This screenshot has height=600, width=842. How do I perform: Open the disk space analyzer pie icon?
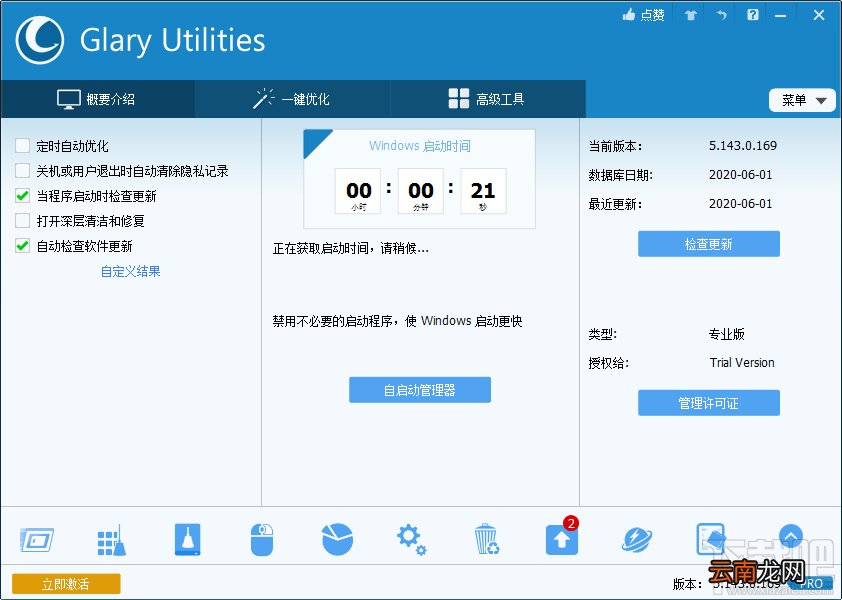point(337,539)
